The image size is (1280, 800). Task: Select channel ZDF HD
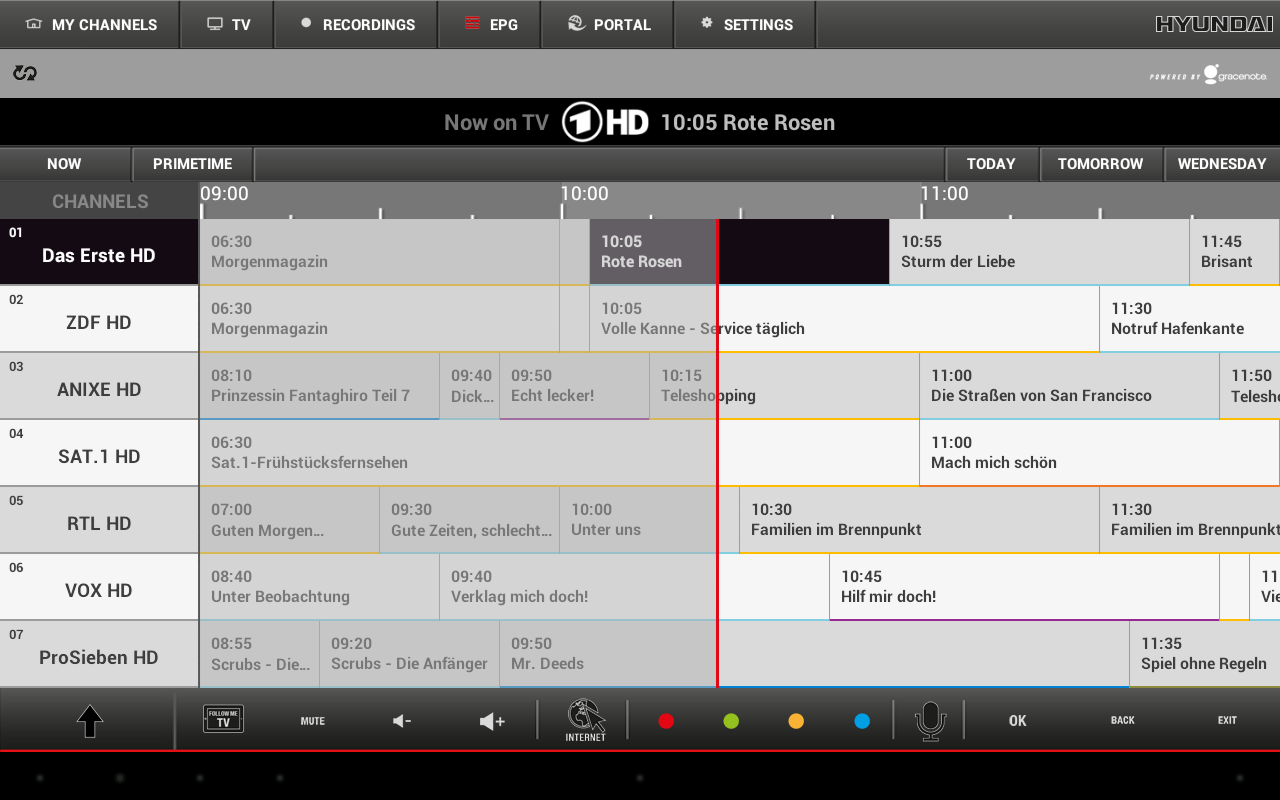99,319
